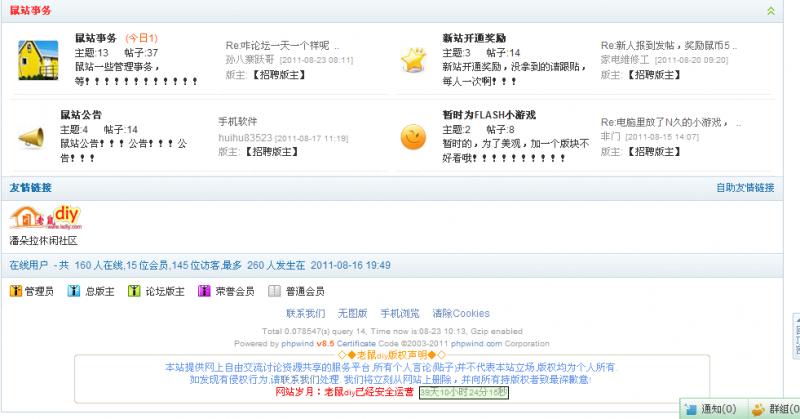The height and width of the screenshot is (419, 800).
Task: Click the 总版主 member legend icon
Action: point(75,292)
